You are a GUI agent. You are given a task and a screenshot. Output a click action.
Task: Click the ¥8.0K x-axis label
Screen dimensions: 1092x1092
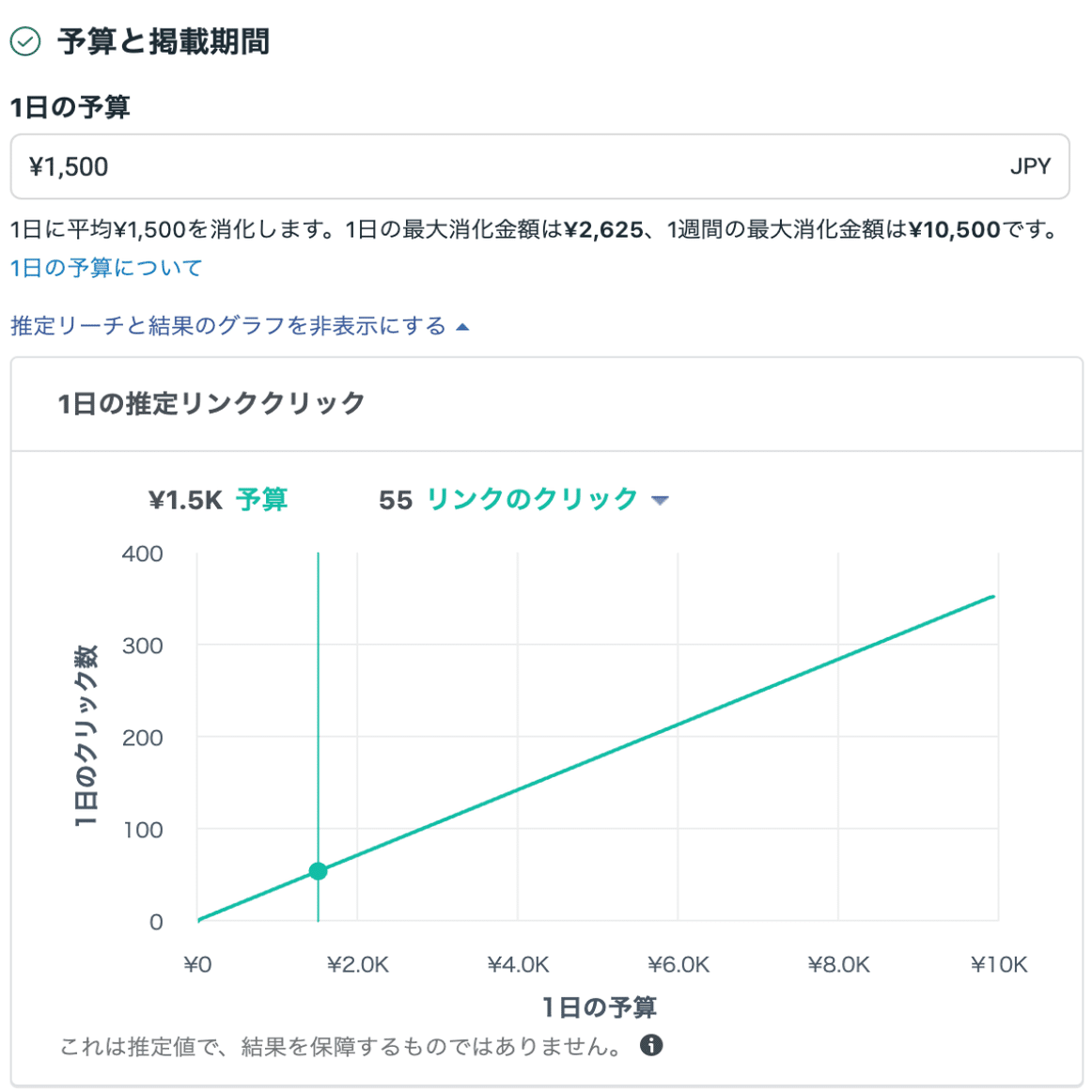click(838, 965)
